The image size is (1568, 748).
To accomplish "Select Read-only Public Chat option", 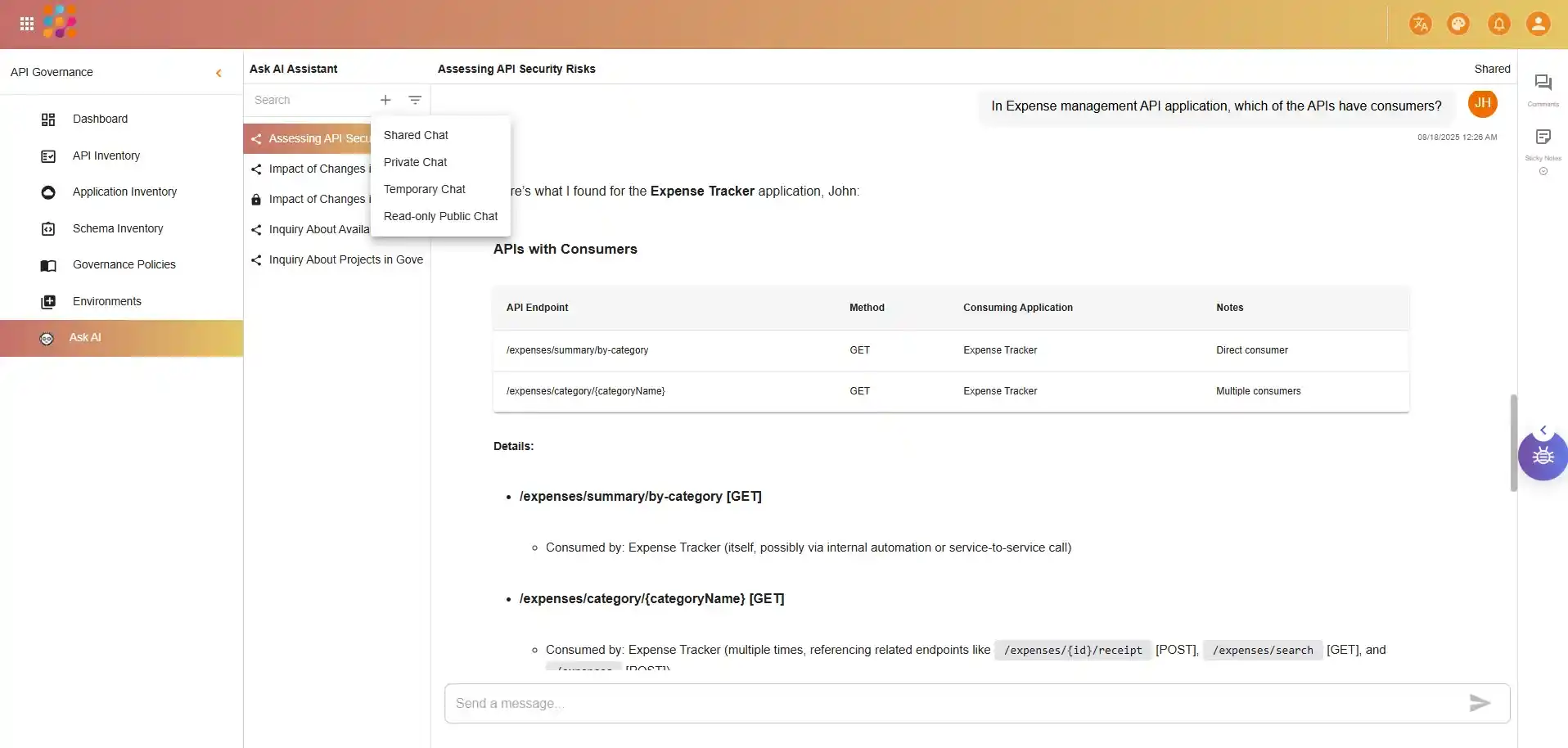I will 440,216.
